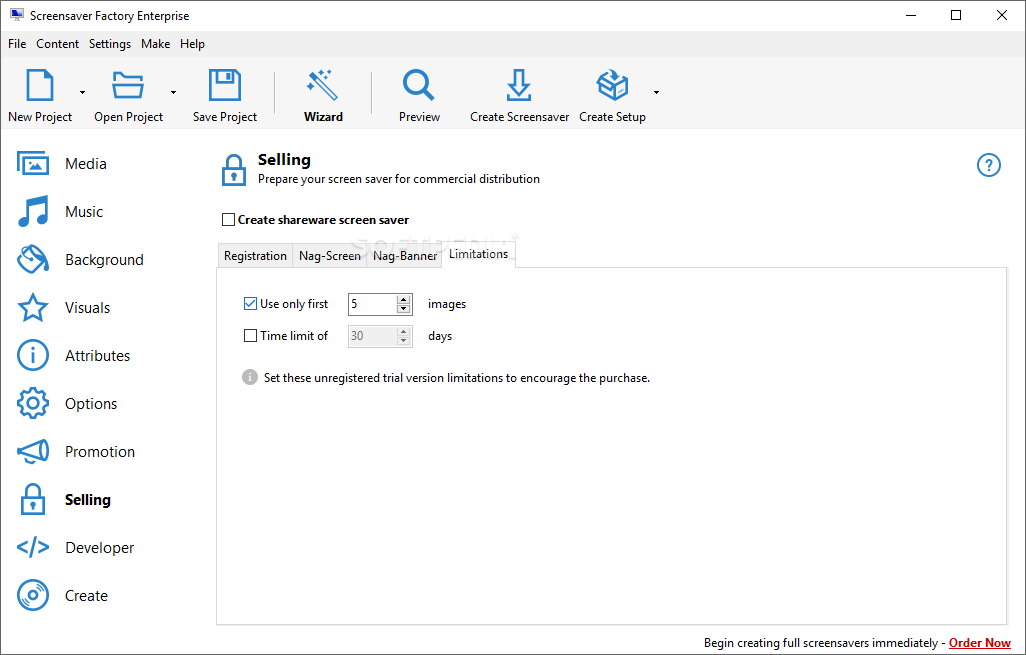Enable Create shareware screen saver checkbox
Screen dimensions: 1026x655
(228, 220)
